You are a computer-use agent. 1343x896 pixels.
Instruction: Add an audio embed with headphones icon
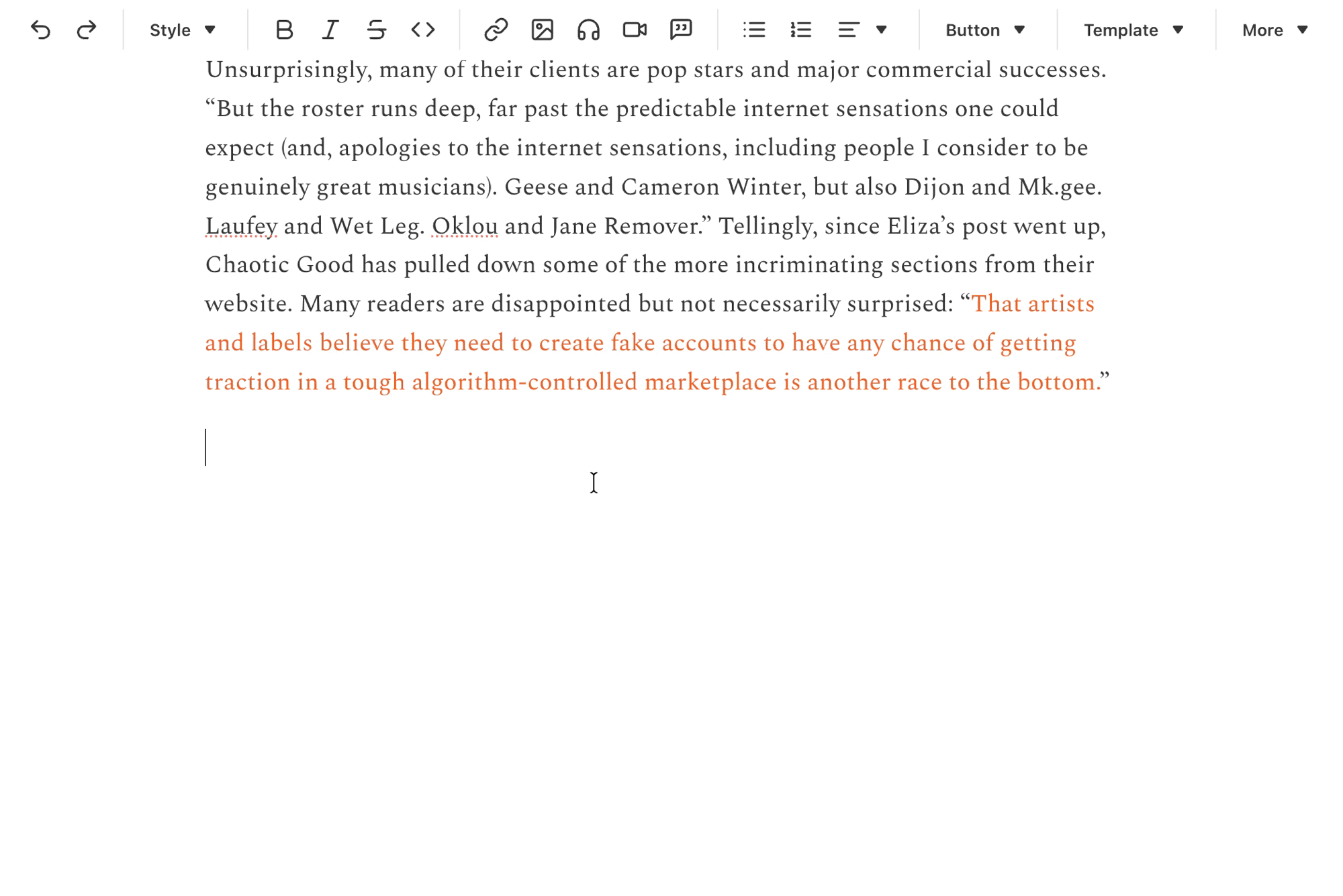tap(588, 30)
